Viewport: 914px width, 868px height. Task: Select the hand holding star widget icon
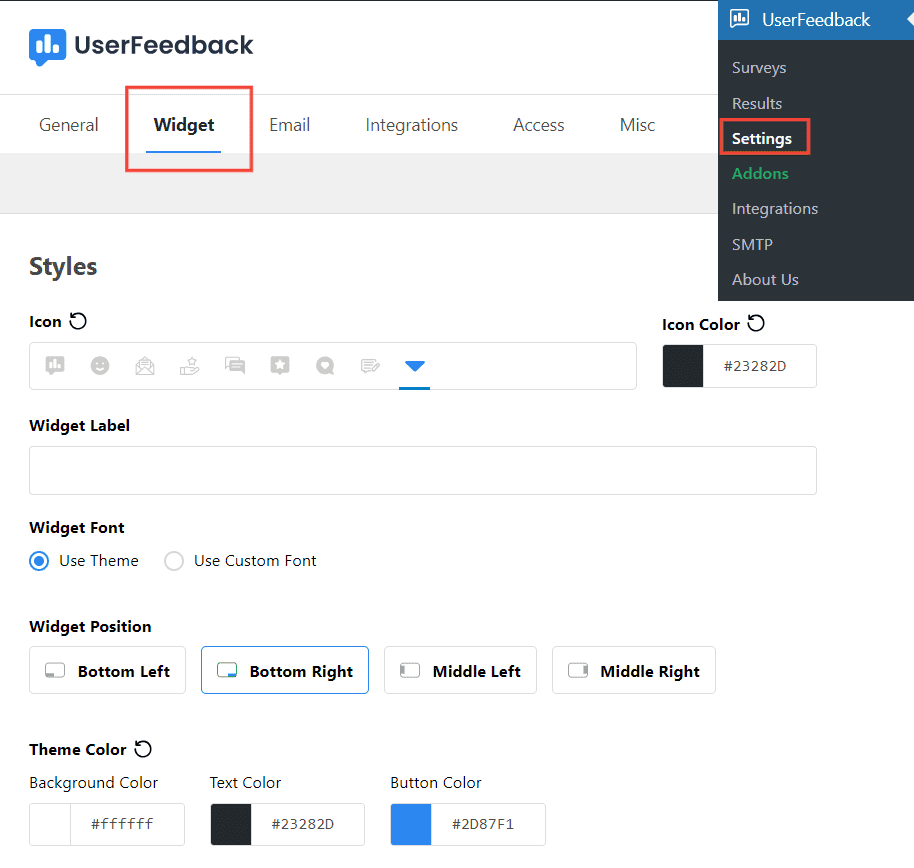[x=189, y=366]
